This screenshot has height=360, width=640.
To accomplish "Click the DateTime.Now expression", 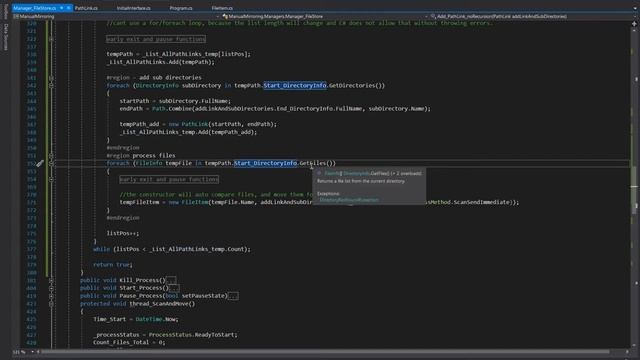I will click(x=157, y=319).
